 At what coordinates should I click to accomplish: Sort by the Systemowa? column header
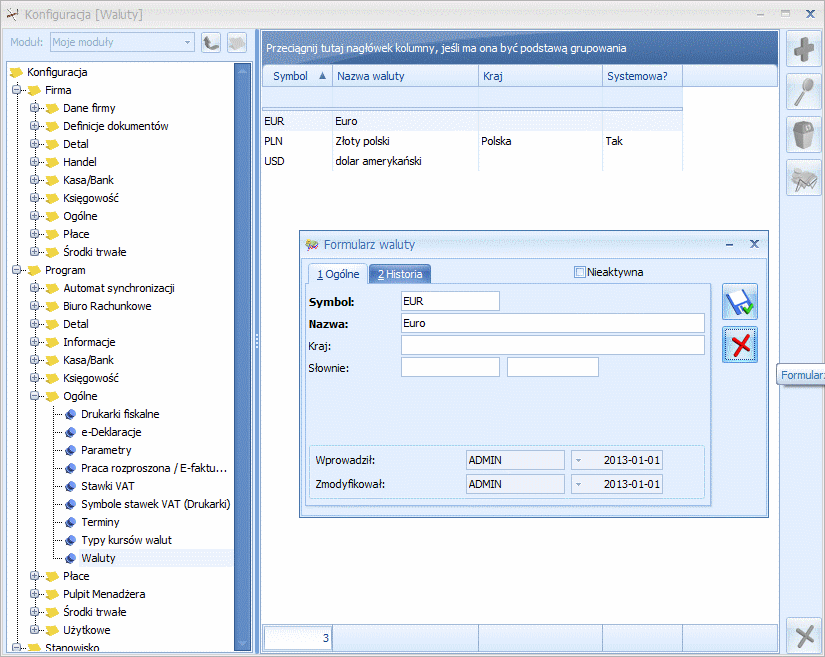pos(642,76)
